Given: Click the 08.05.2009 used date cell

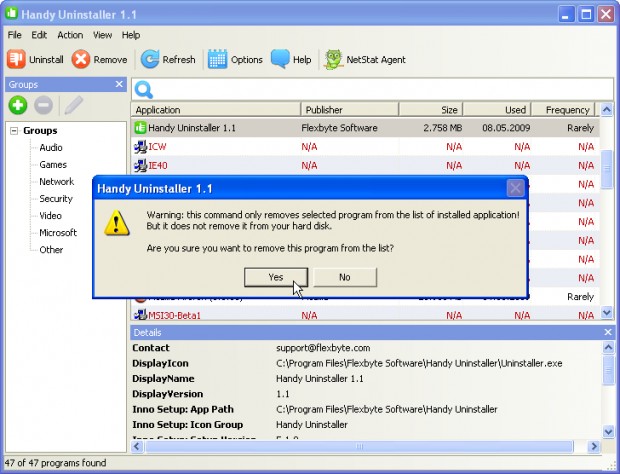Looking at the screenshot, I should point(506,128).
